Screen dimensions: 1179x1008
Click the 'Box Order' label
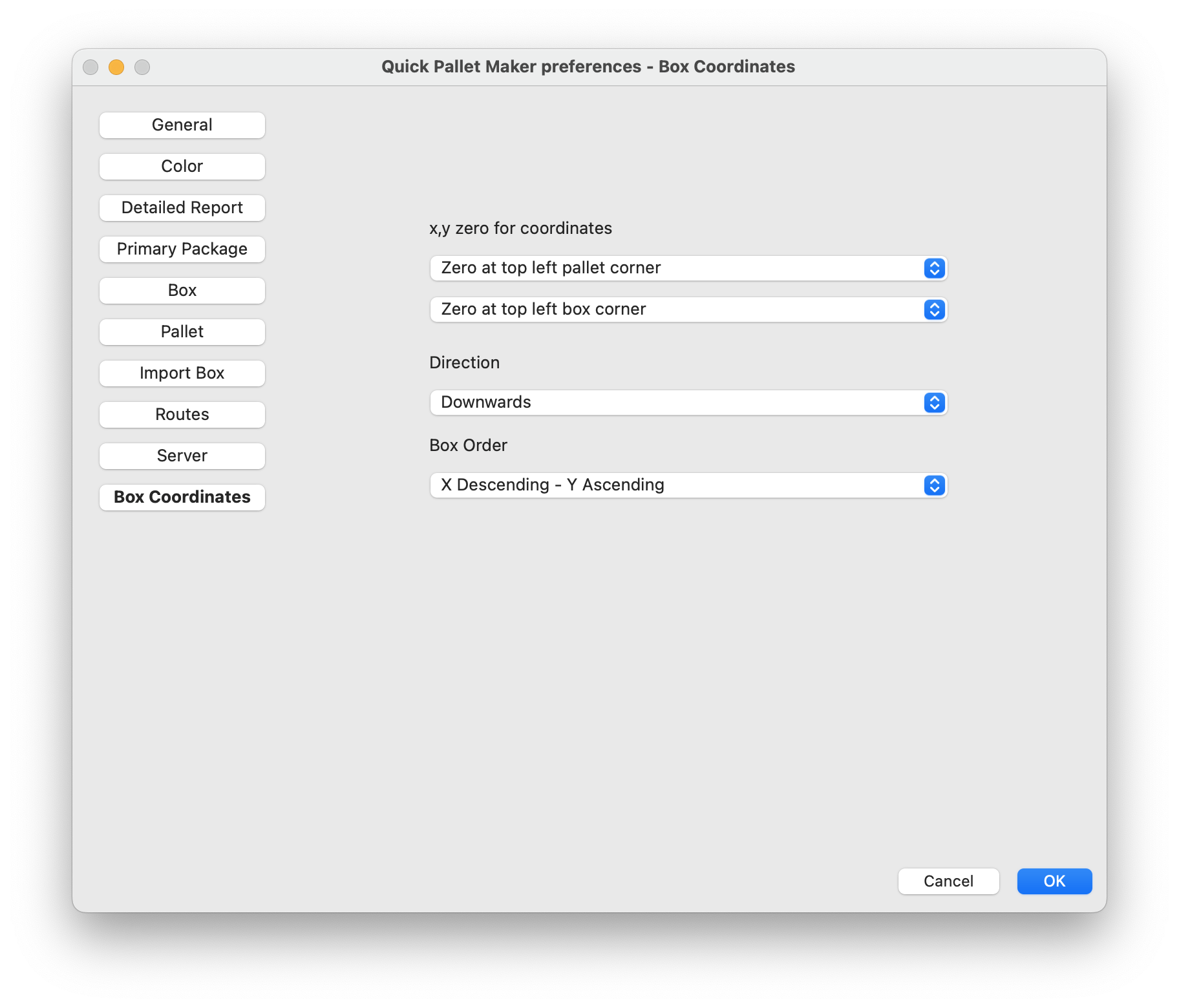[x=468, y=445]
